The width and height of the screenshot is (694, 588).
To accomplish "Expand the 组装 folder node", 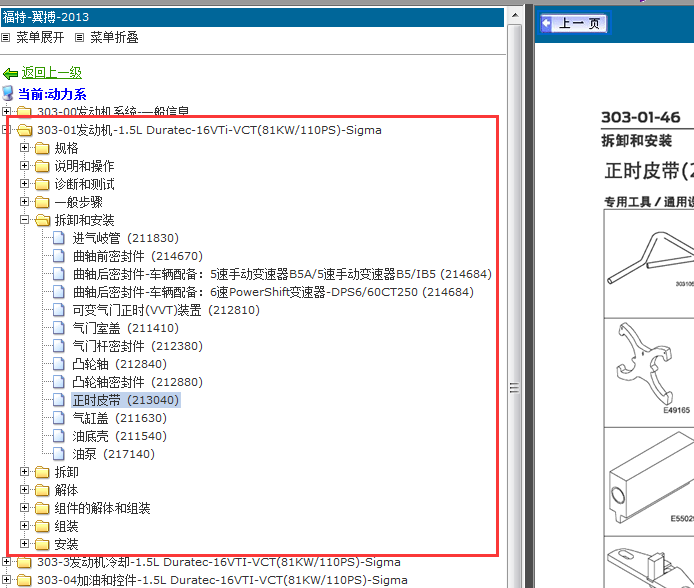I will pos(24,526).
